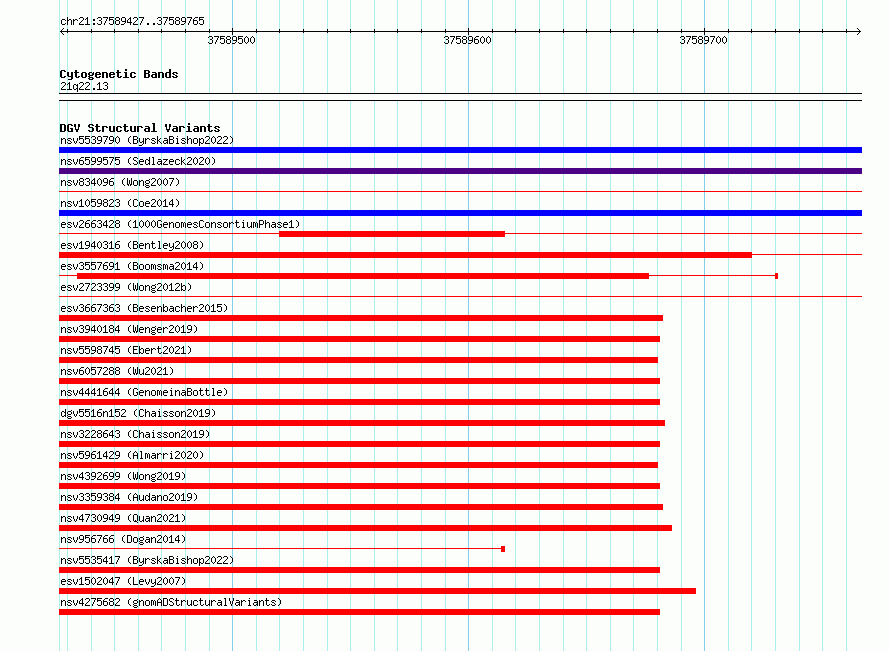Click the nsv4275682 red variant bar
The height and width of the screenshot is (651, 890).
pyautogui.click(x=359, y=612)
